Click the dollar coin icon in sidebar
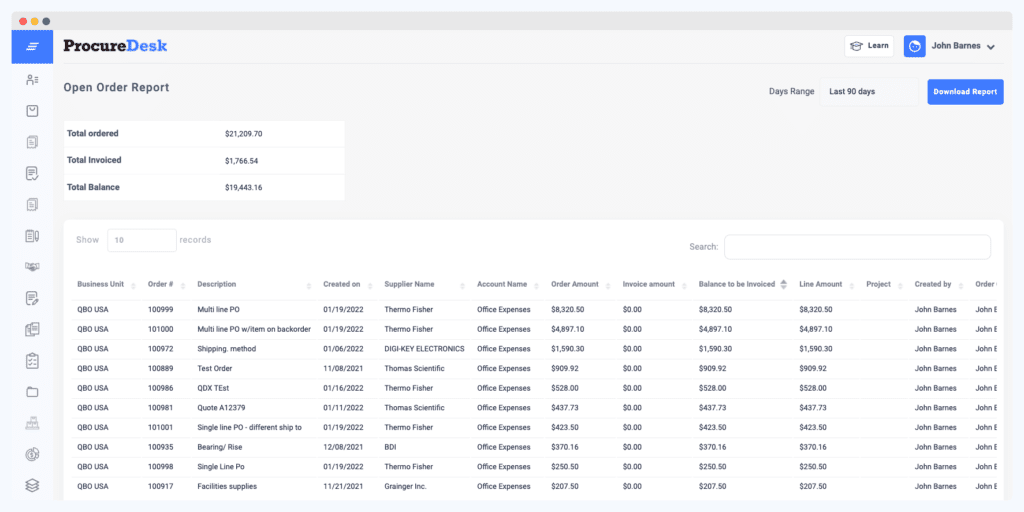Screen dimensions: 1024x512 coord(32,455)
